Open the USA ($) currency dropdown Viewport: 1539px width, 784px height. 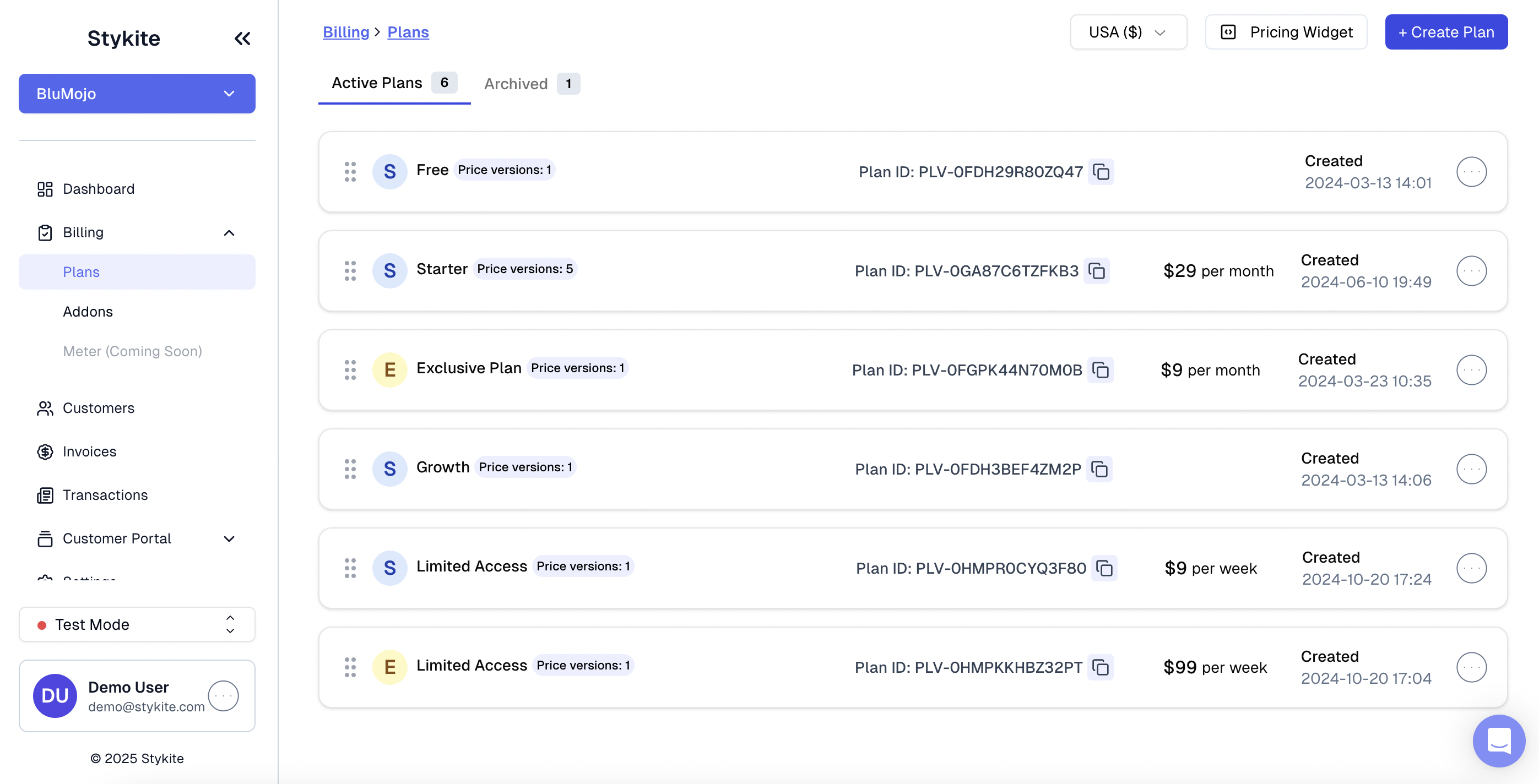pos(1128,32)
